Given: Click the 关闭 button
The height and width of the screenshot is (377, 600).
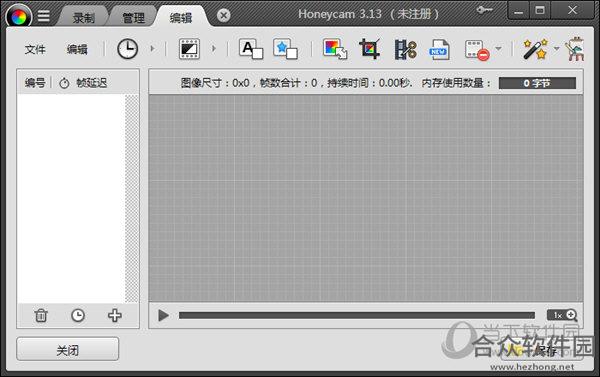Looking at the screenshot, I should (67, 349).
